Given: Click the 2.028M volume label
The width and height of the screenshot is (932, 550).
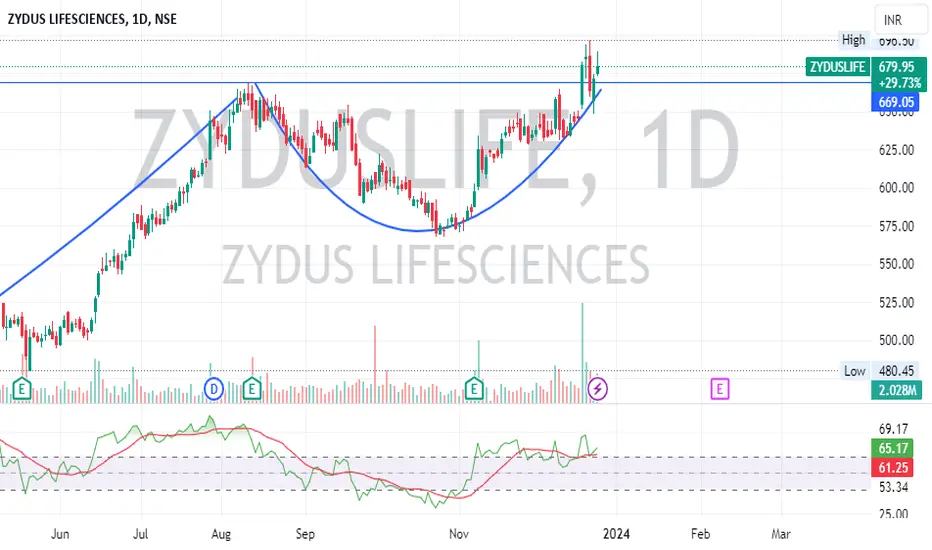Looking at the screenshot, I should point(896,390).
